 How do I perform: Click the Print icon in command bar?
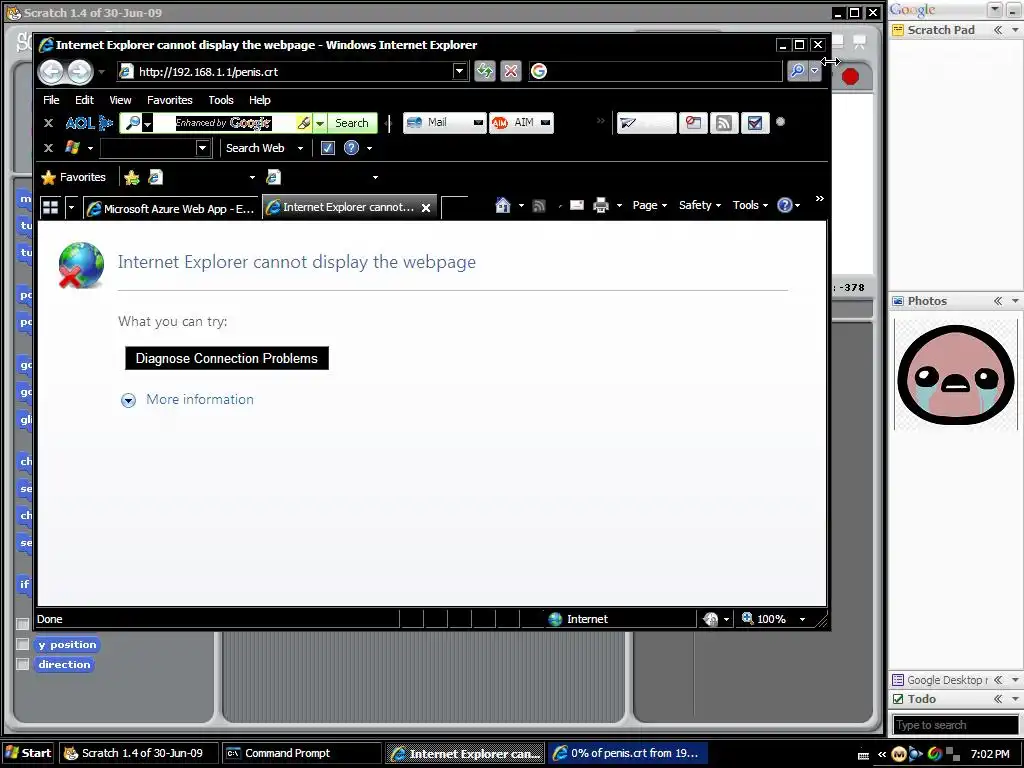601,206
